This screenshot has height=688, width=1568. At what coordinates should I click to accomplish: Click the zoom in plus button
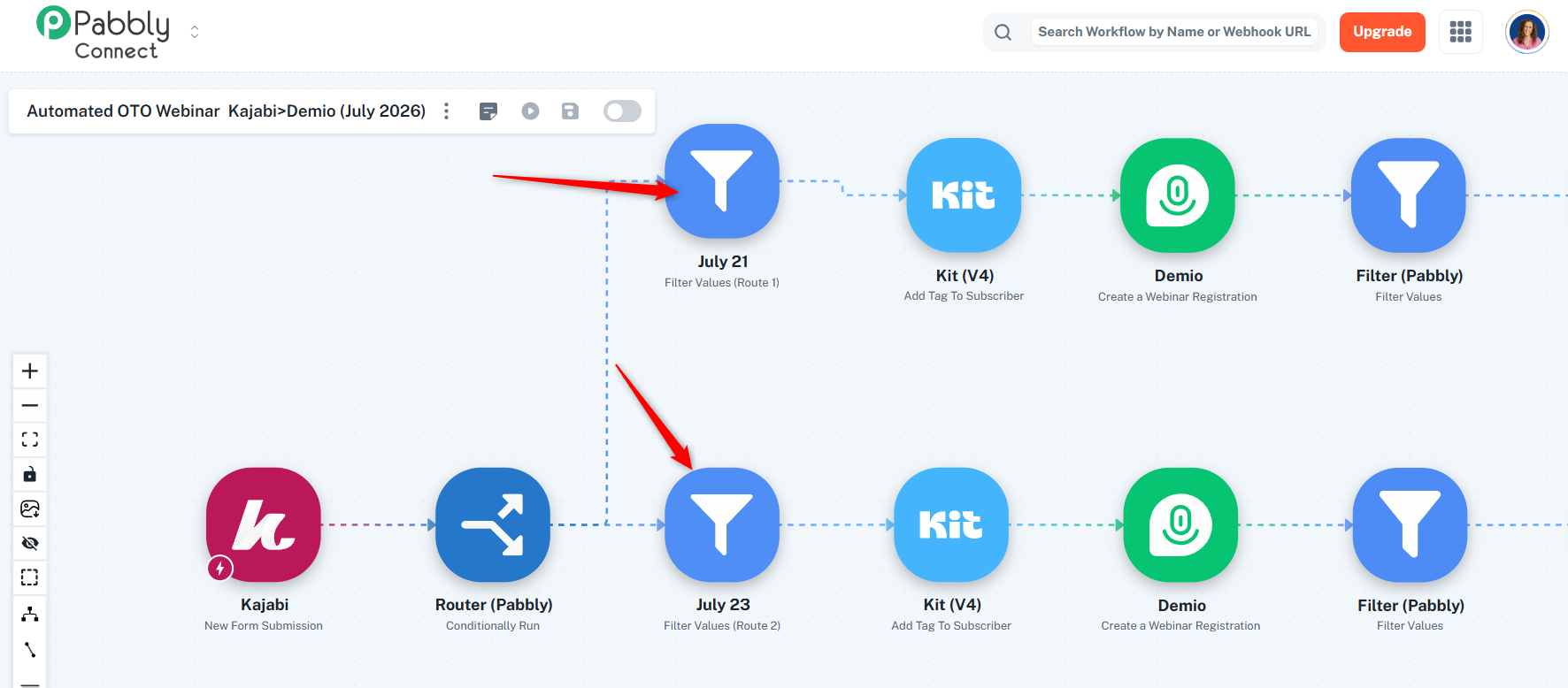[x=30, y=371]
